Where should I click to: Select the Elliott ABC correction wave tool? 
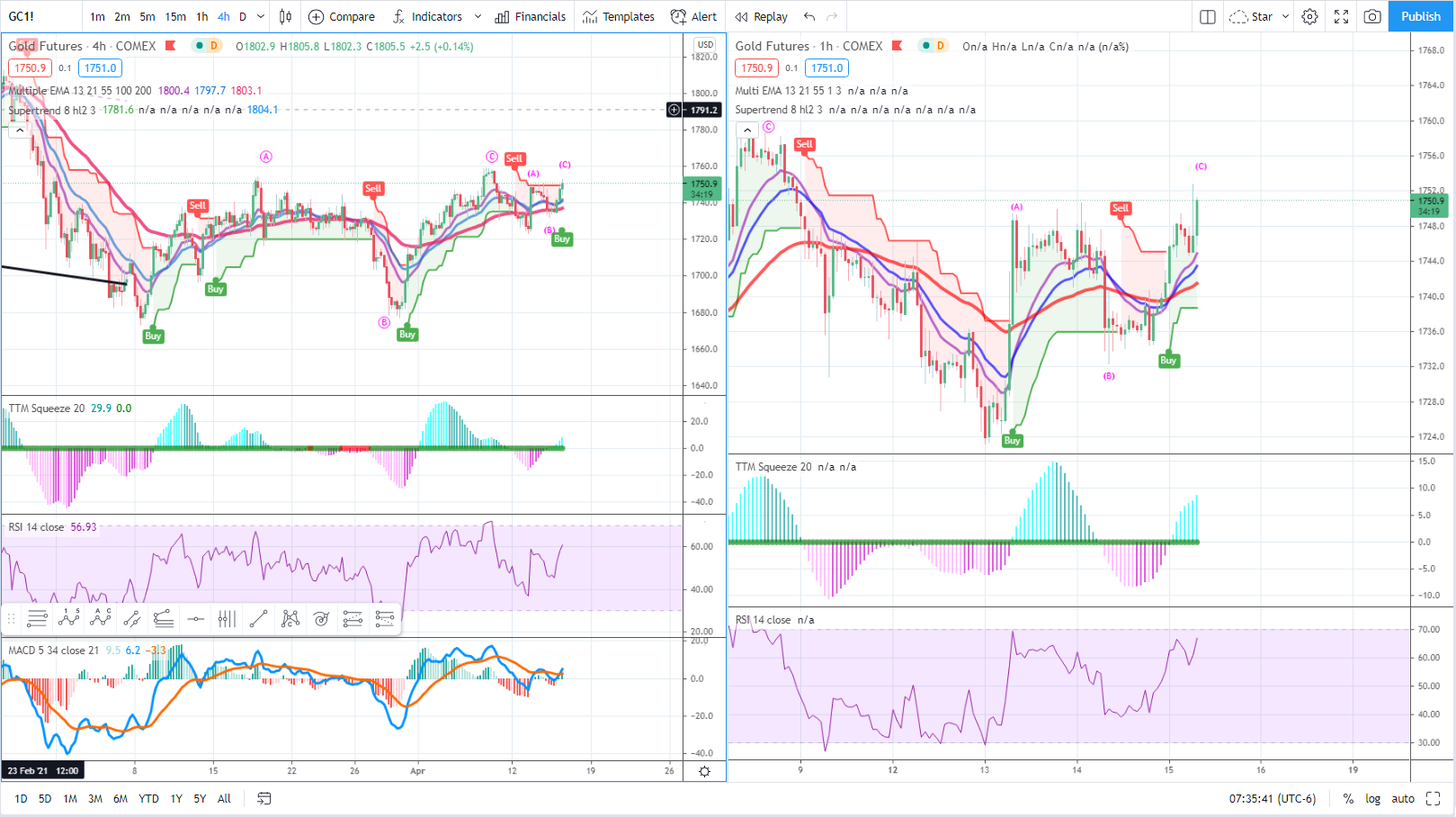click(101, 618)
